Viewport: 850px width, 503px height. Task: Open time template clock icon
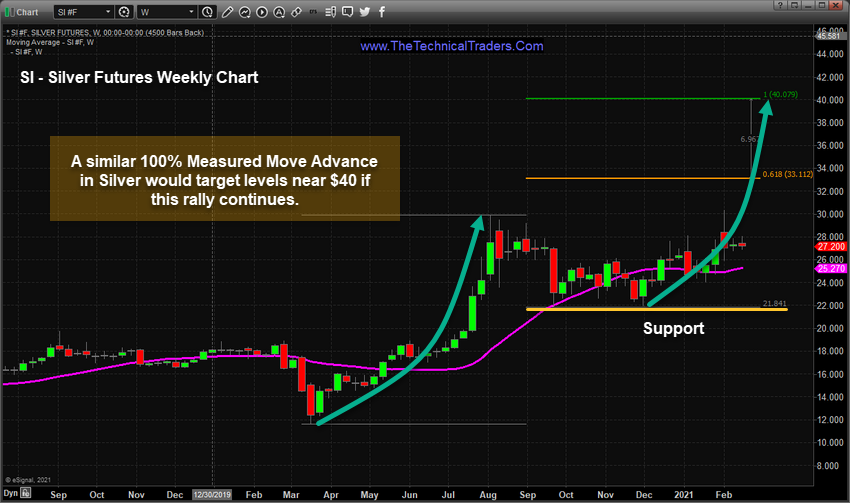tap(207, 12)
